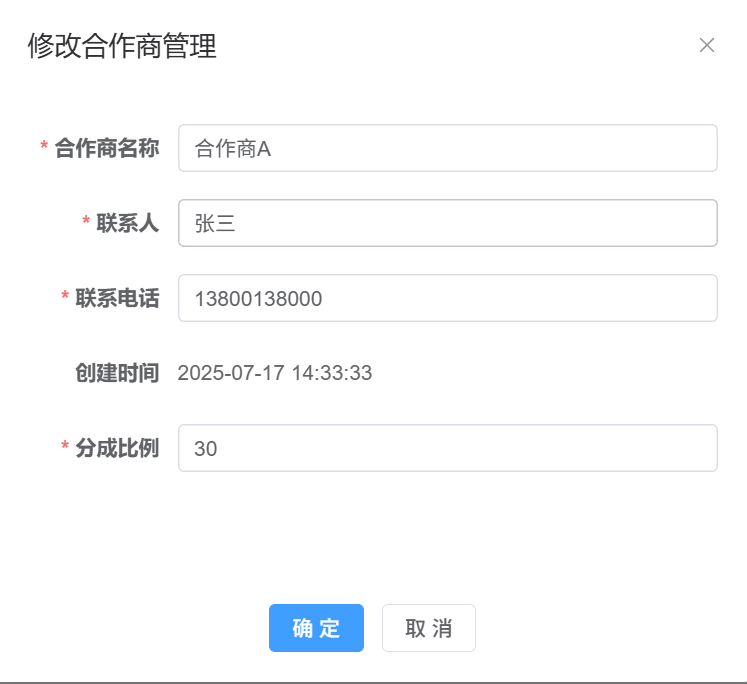Click the 确定 button to confirm
This screenshot has width=747, height=684.
[316, 628]
